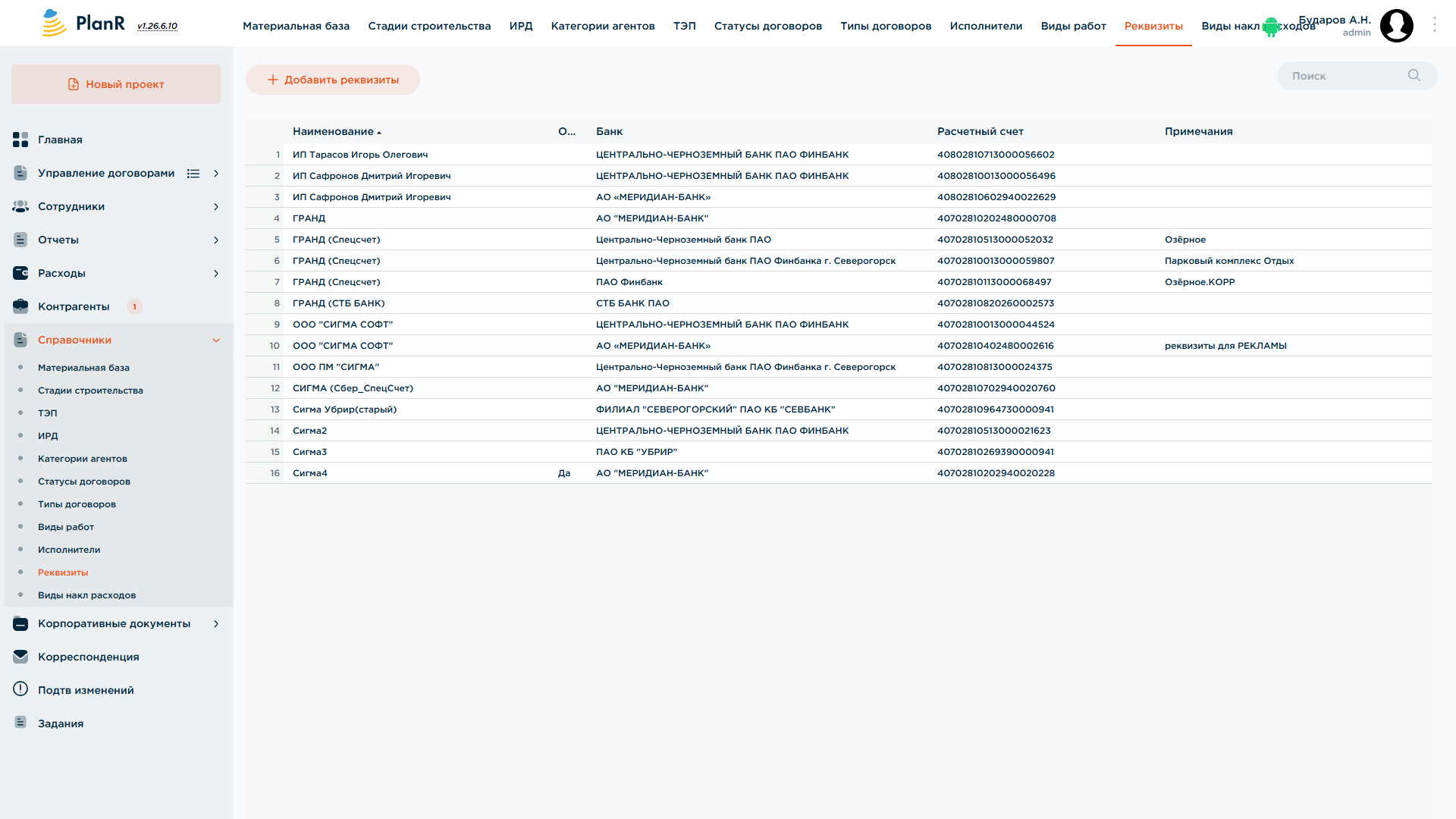This screenshot has height=819, width=1456.
Task: Click the Корпоративные документы folder icon
Action: 20,623
